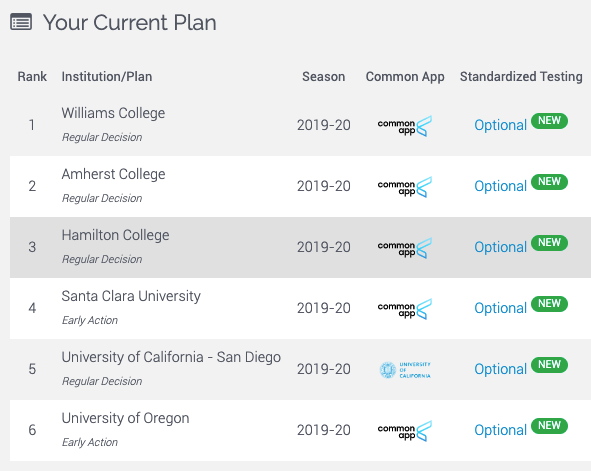Open Optional testing link for Santa Clara University
This screenshot has height=471, width=591.
500,309
